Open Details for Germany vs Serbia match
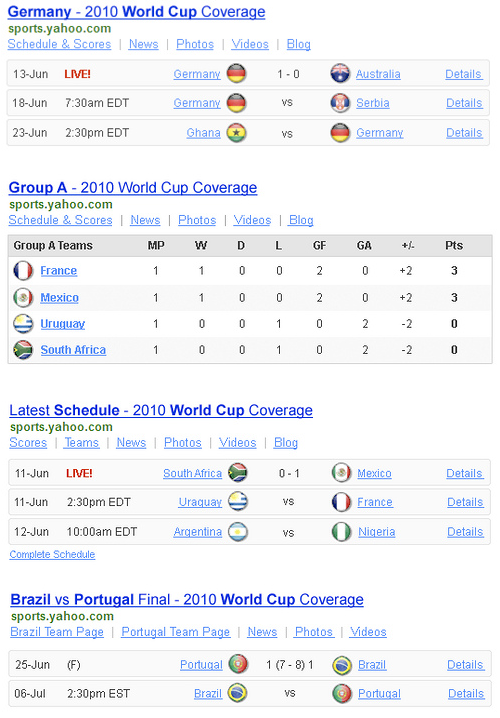This screenshot has height=718, width=500. pyautogui.click(x=464, y=103)
